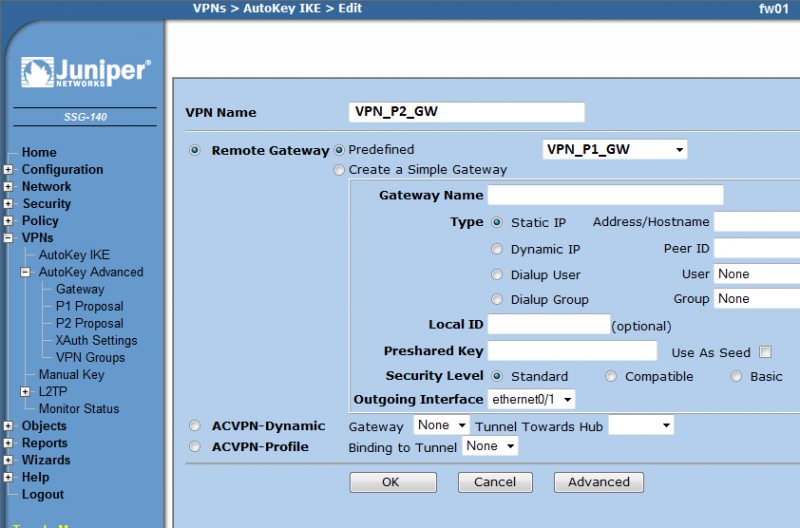Open the Gateway submenu item
Image resolution: width=800 pixels, height=528 pixels.
point(80,289)
